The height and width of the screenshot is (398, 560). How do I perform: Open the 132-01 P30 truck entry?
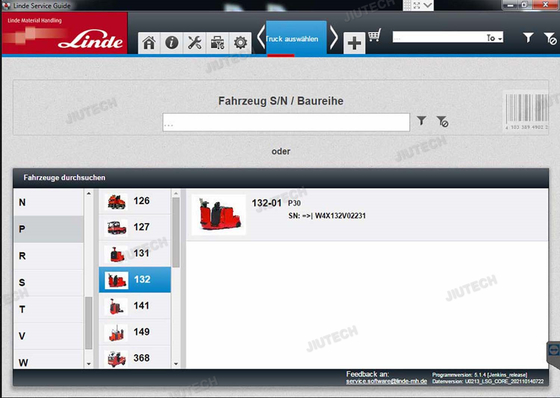click(x=367, y=215)
